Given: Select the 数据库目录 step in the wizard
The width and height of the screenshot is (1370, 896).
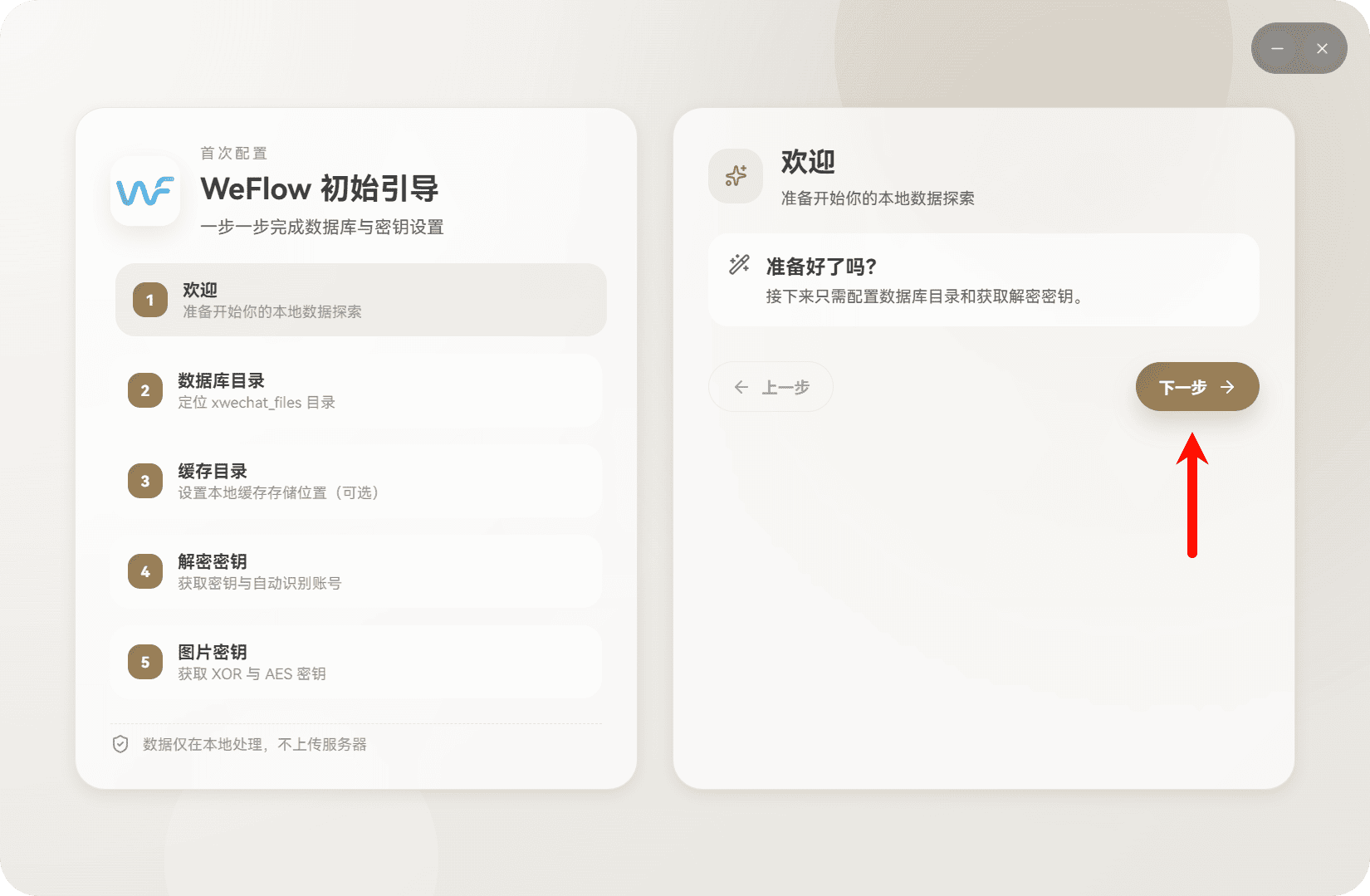Looking at the screenshot, I should click(360, 390).
